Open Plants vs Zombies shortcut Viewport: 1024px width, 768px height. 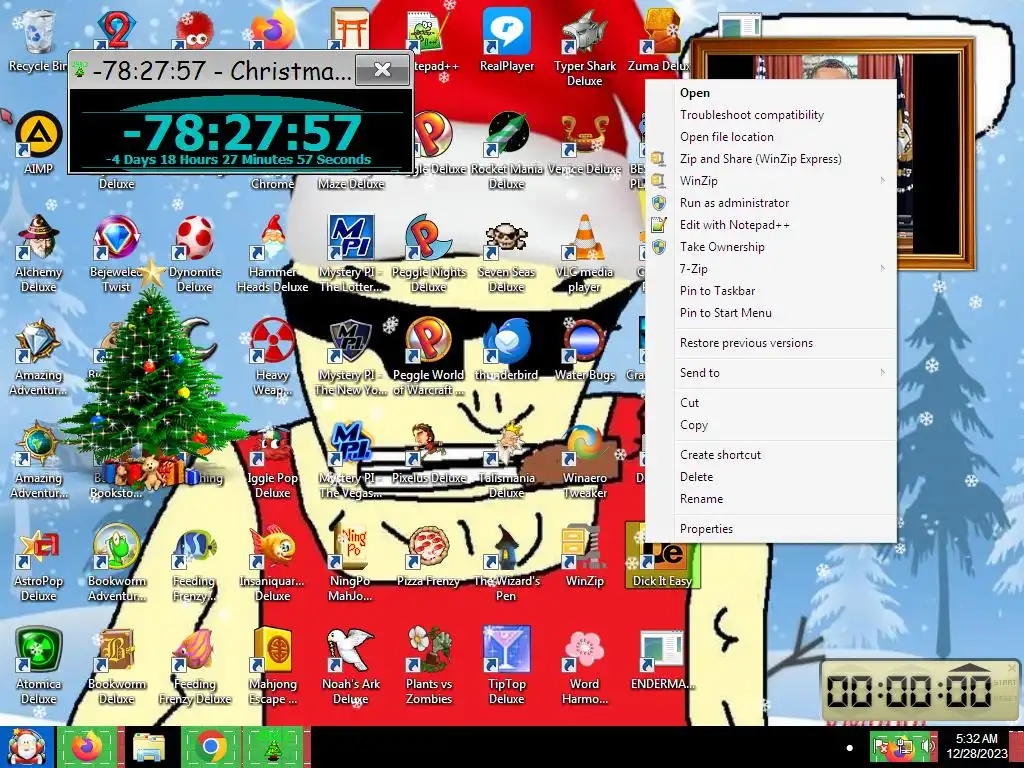(428, 666)
